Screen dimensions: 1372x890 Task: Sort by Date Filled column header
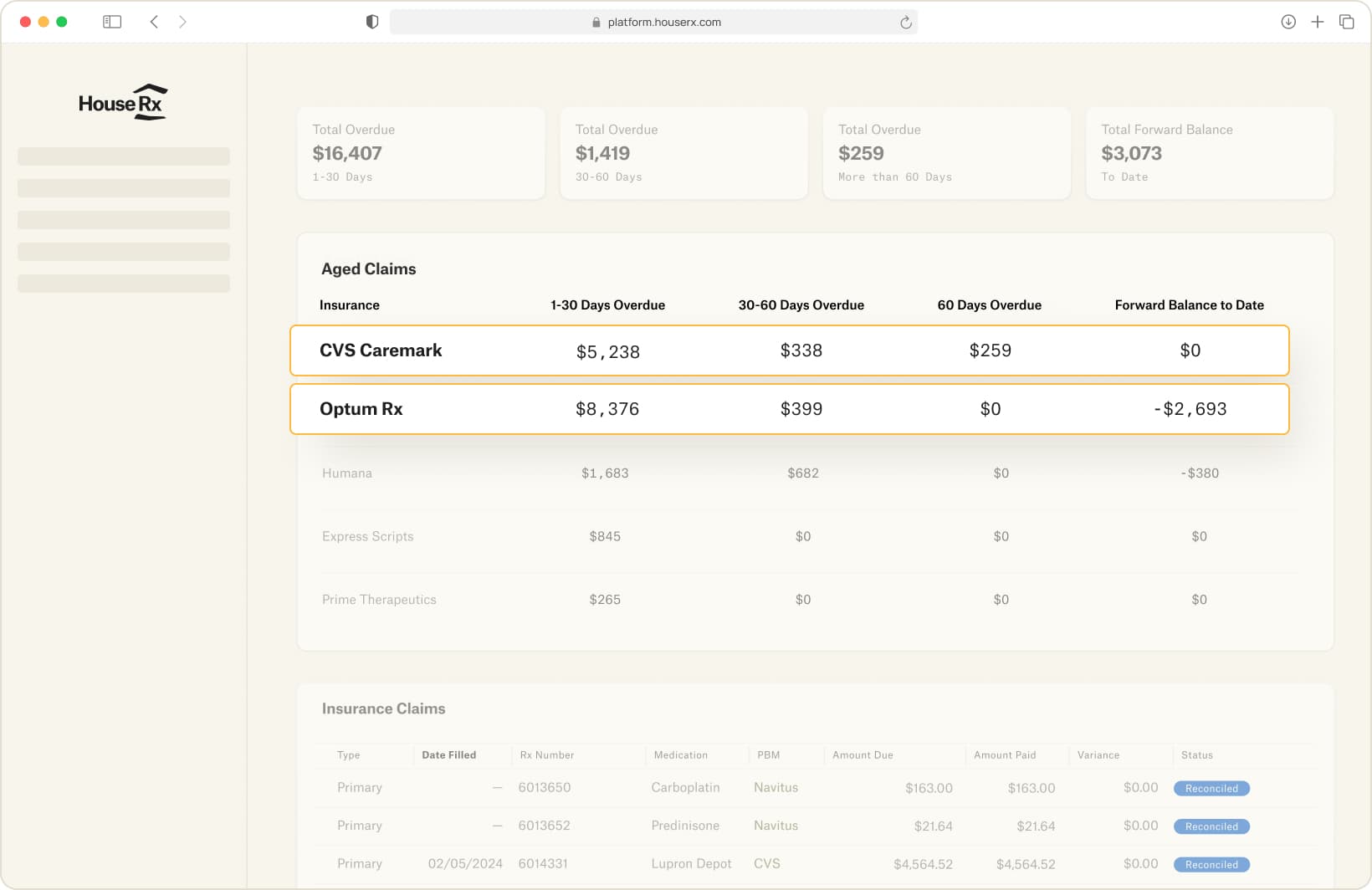tap(448, 755)
